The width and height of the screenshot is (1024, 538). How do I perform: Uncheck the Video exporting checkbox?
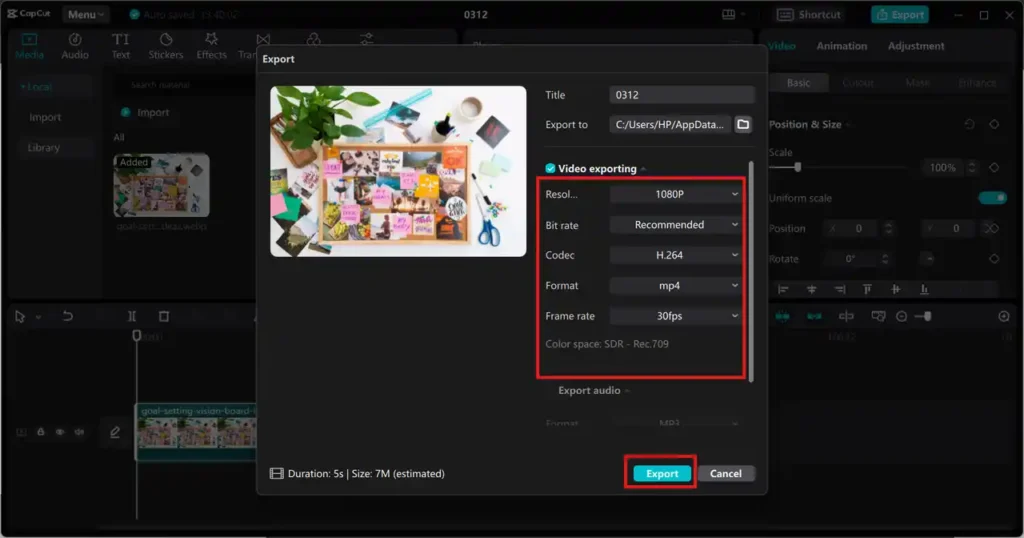(550, 169)
